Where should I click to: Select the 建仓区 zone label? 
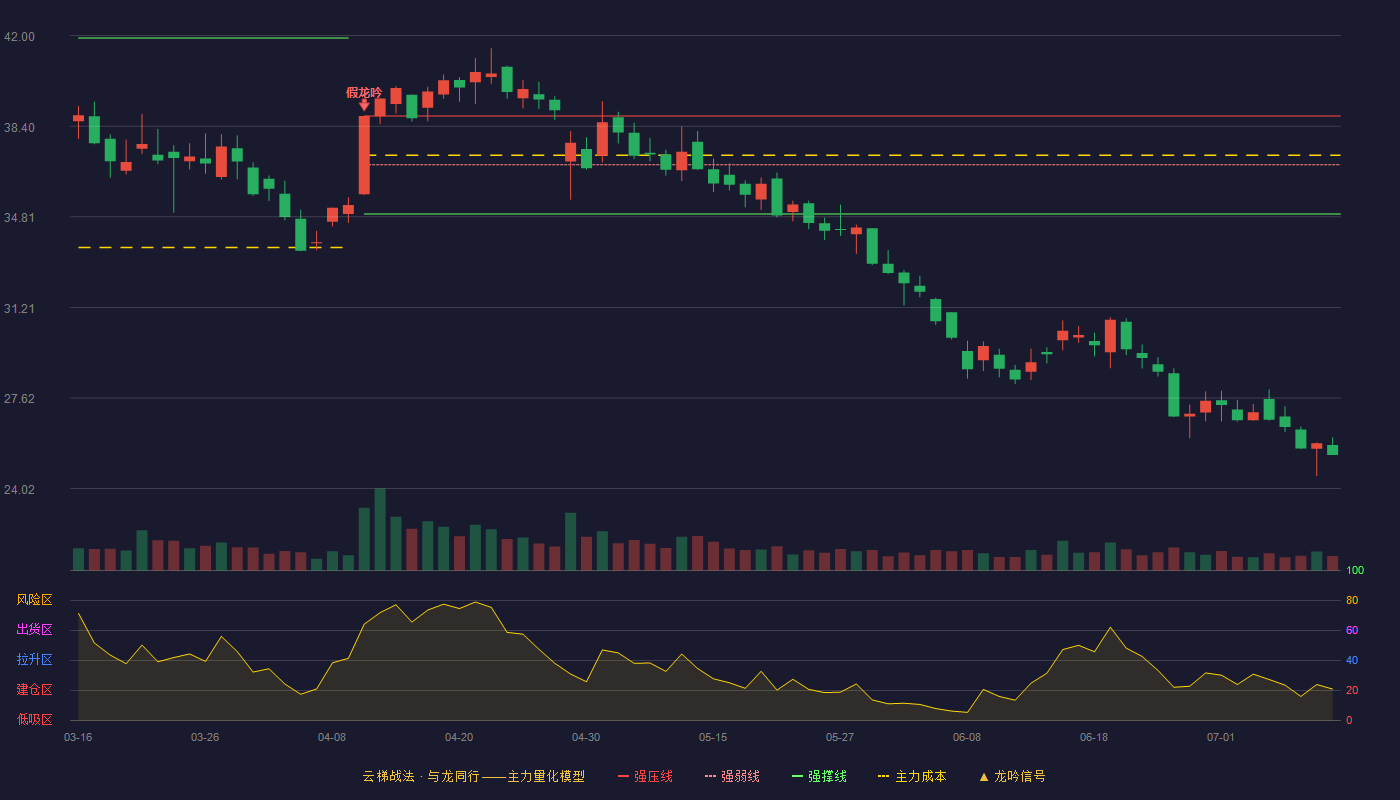click(34, 690)
